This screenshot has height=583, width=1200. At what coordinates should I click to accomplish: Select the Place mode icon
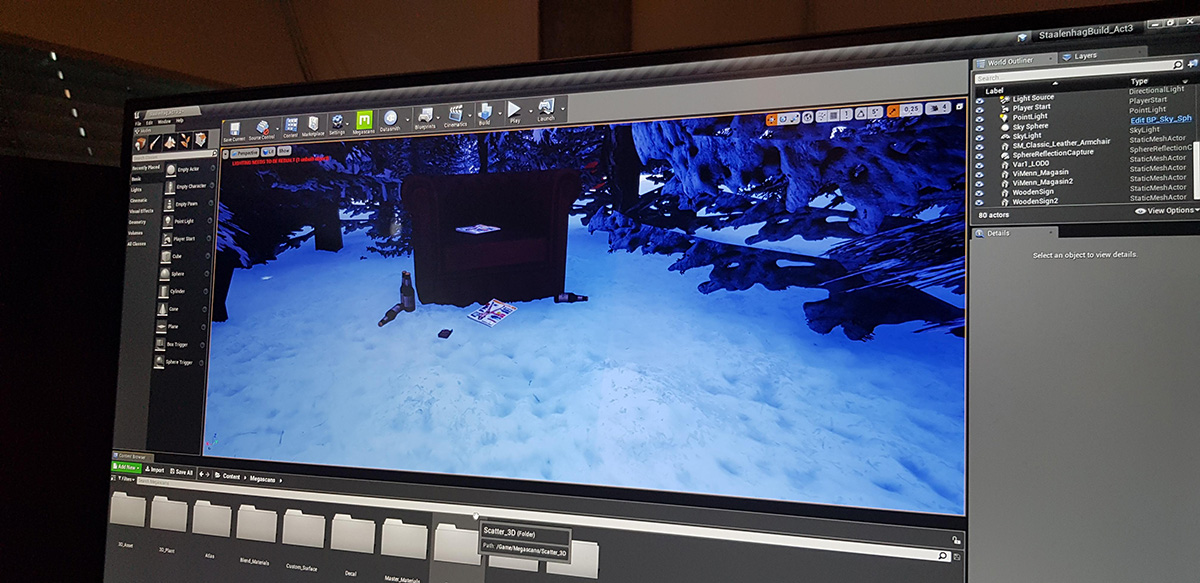coord(140,144)
